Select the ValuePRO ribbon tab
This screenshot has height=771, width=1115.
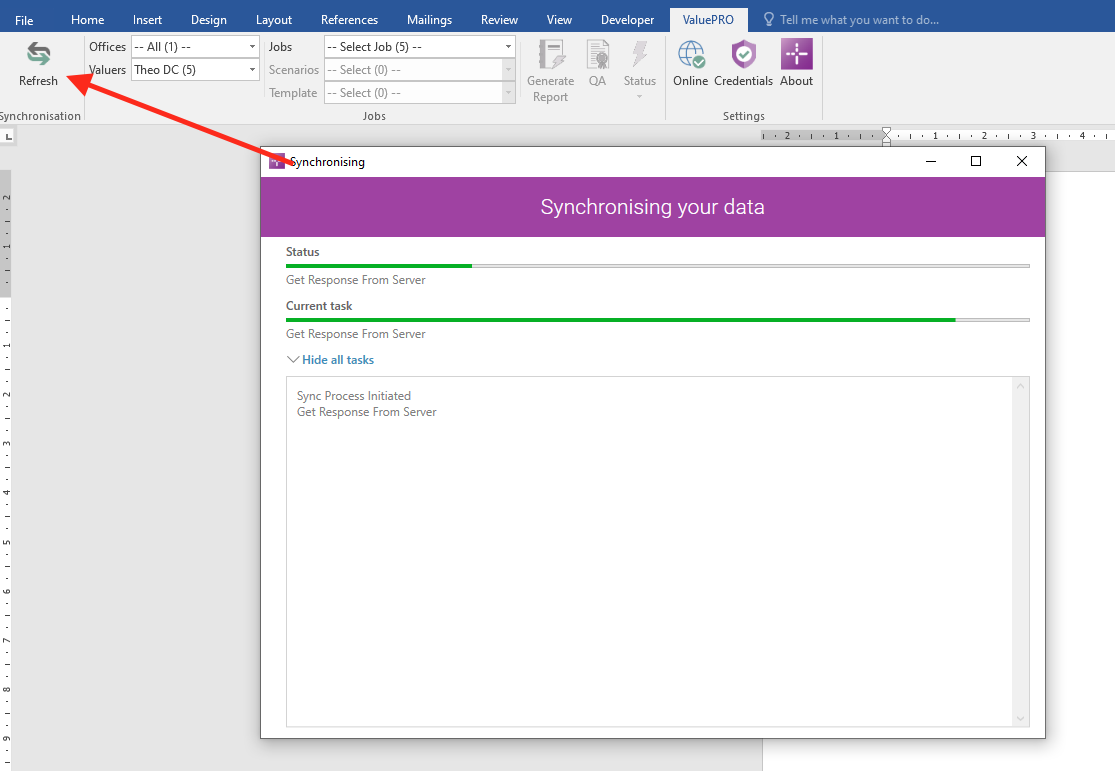(708, 20)
